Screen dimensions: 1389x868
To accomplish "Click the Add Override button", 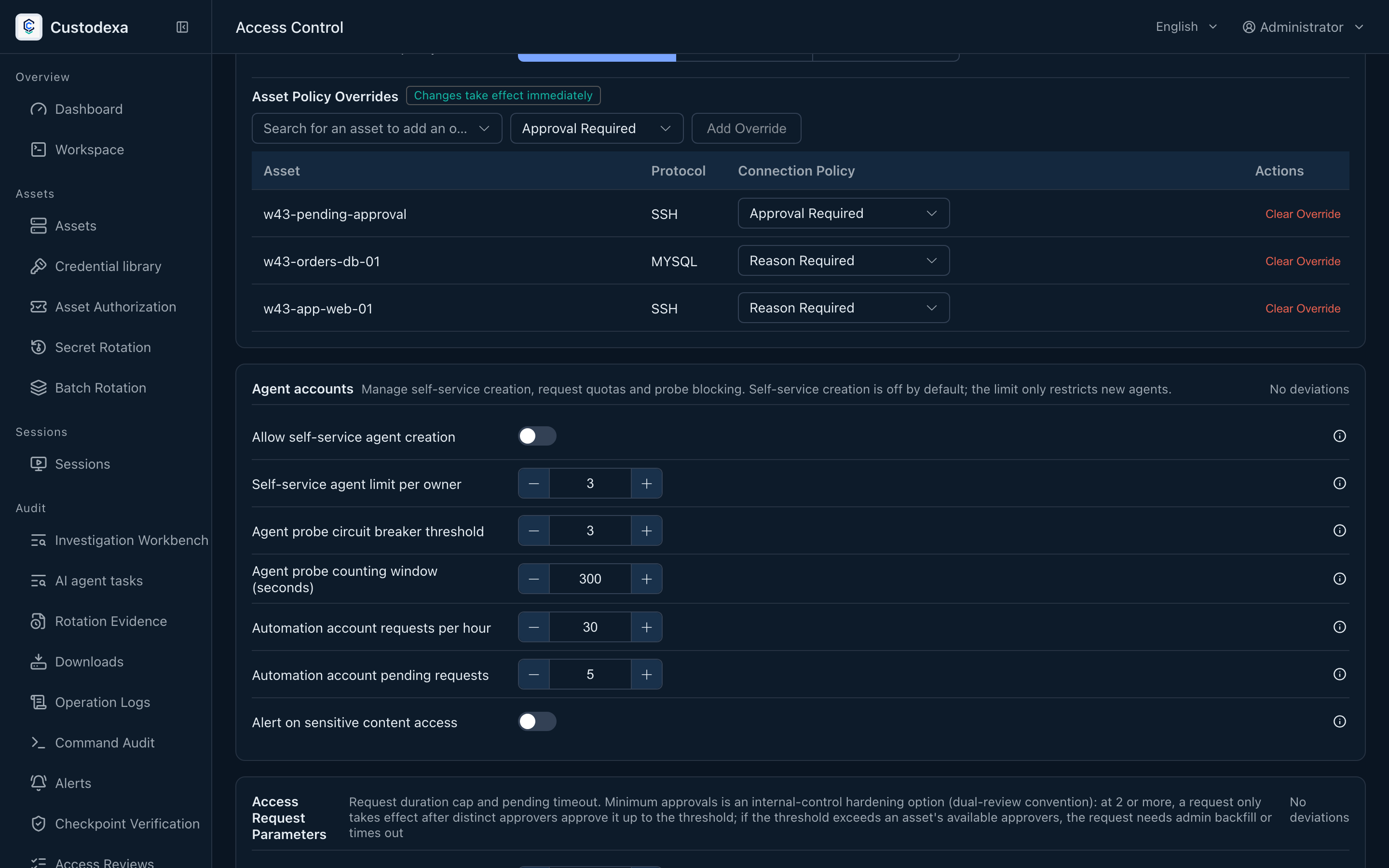I will click(746, 129).
